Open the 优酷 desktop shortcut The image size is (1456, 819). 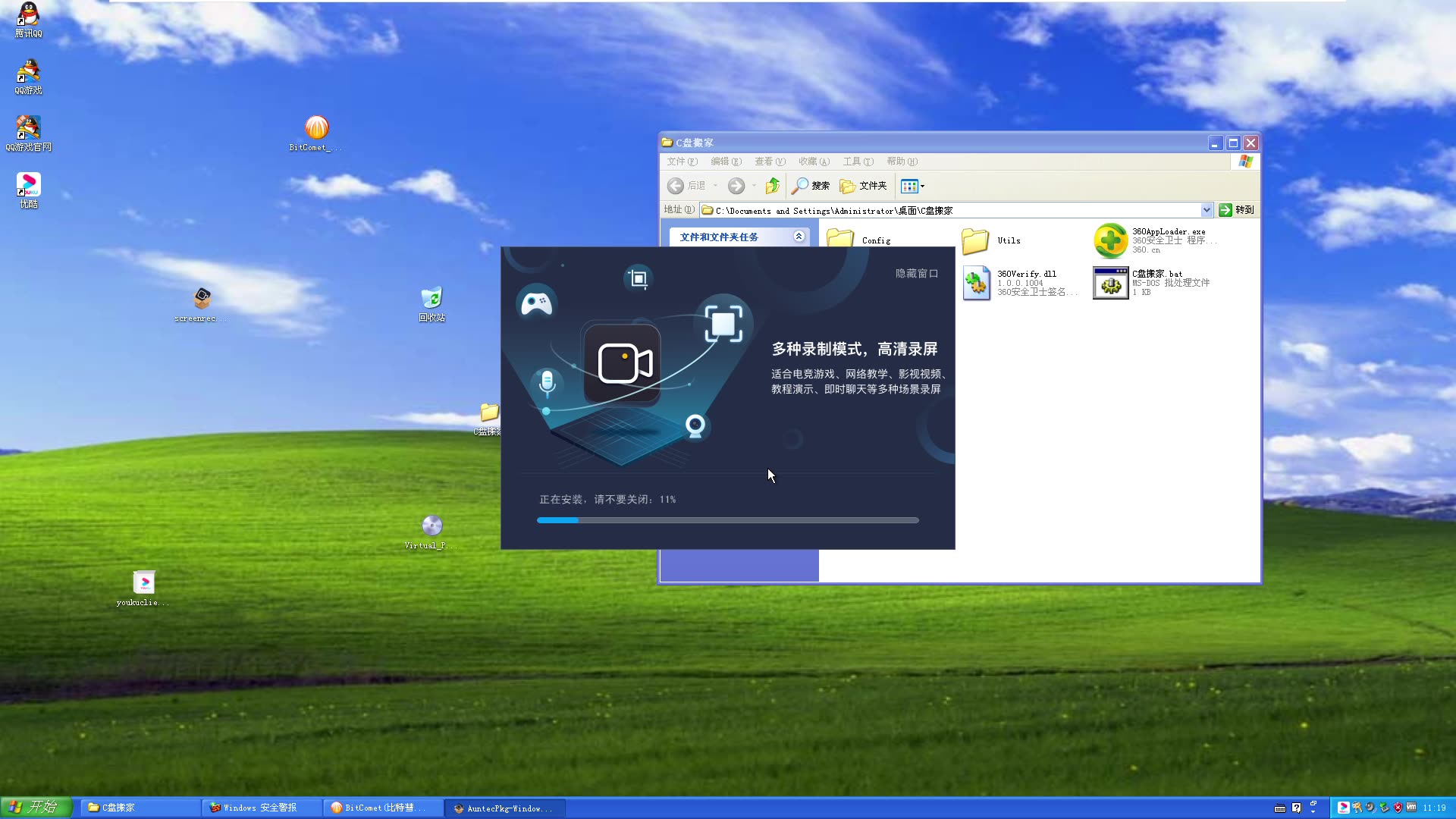tap(28, 186)
